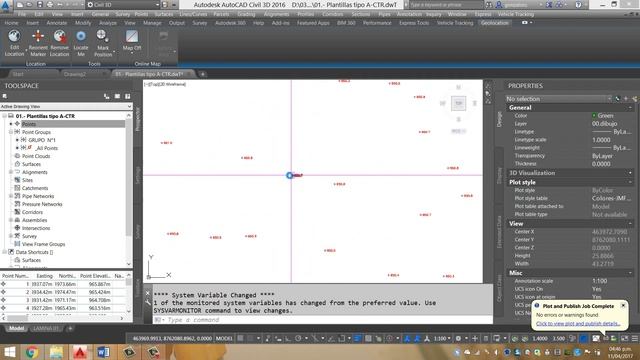Click the command line customize wrench icon

[x=148, y=302]
